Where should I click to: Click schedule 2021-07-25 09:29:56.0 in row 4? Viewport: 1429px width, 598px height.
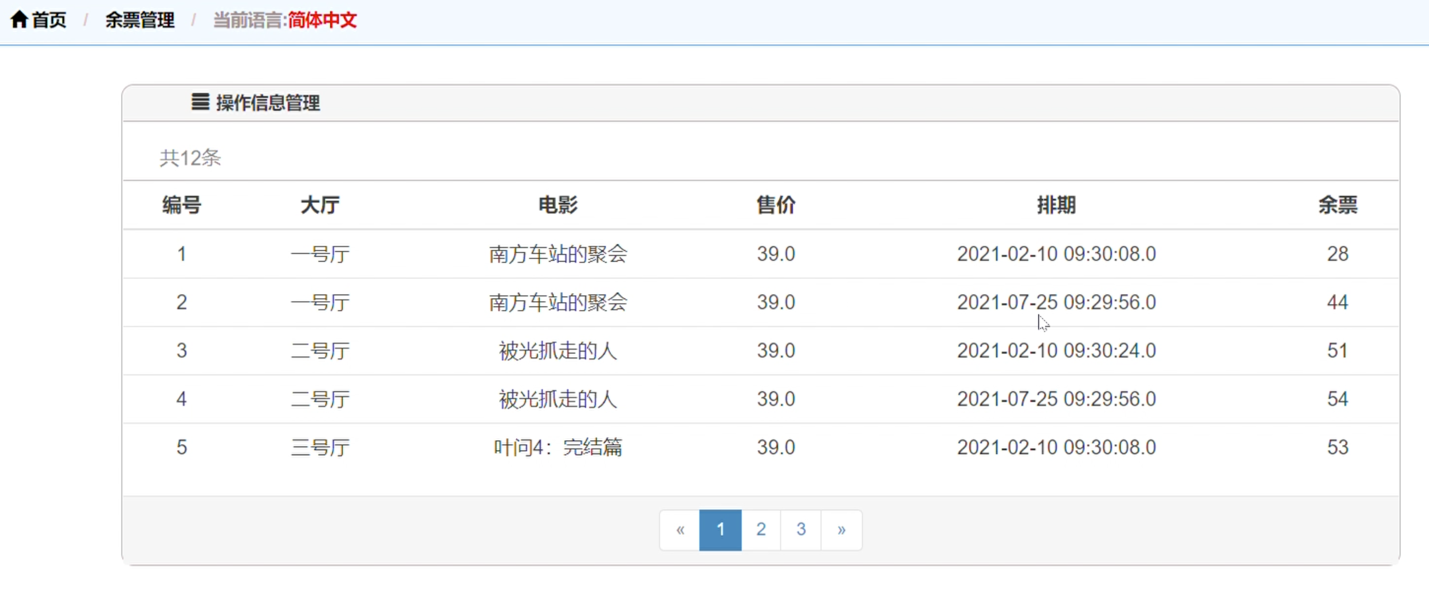[x=1056, y=399]
